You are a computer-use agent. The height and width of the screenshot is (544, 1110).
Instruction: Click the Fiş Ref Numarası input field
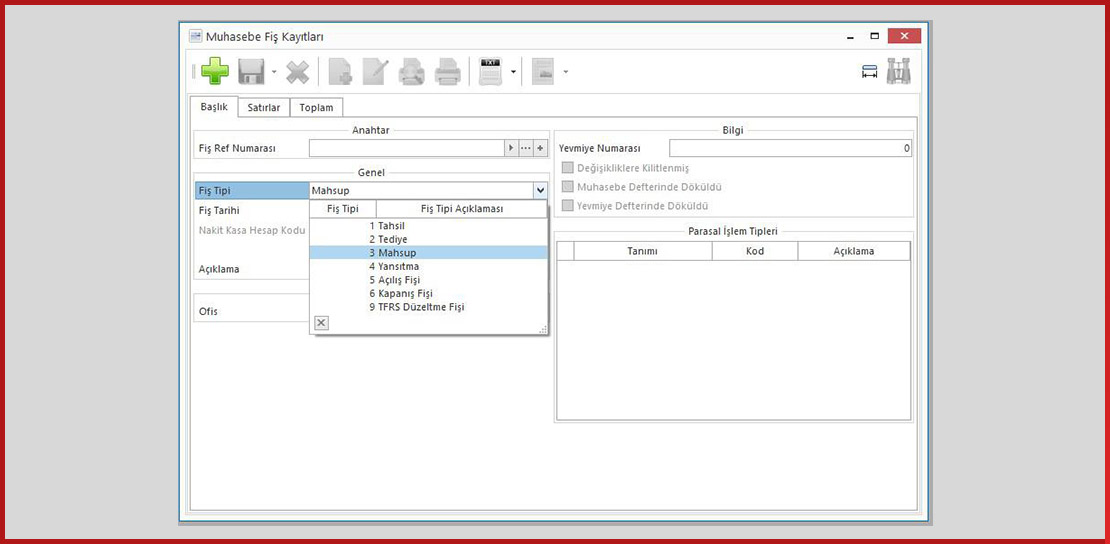click(x=406, y=148)
